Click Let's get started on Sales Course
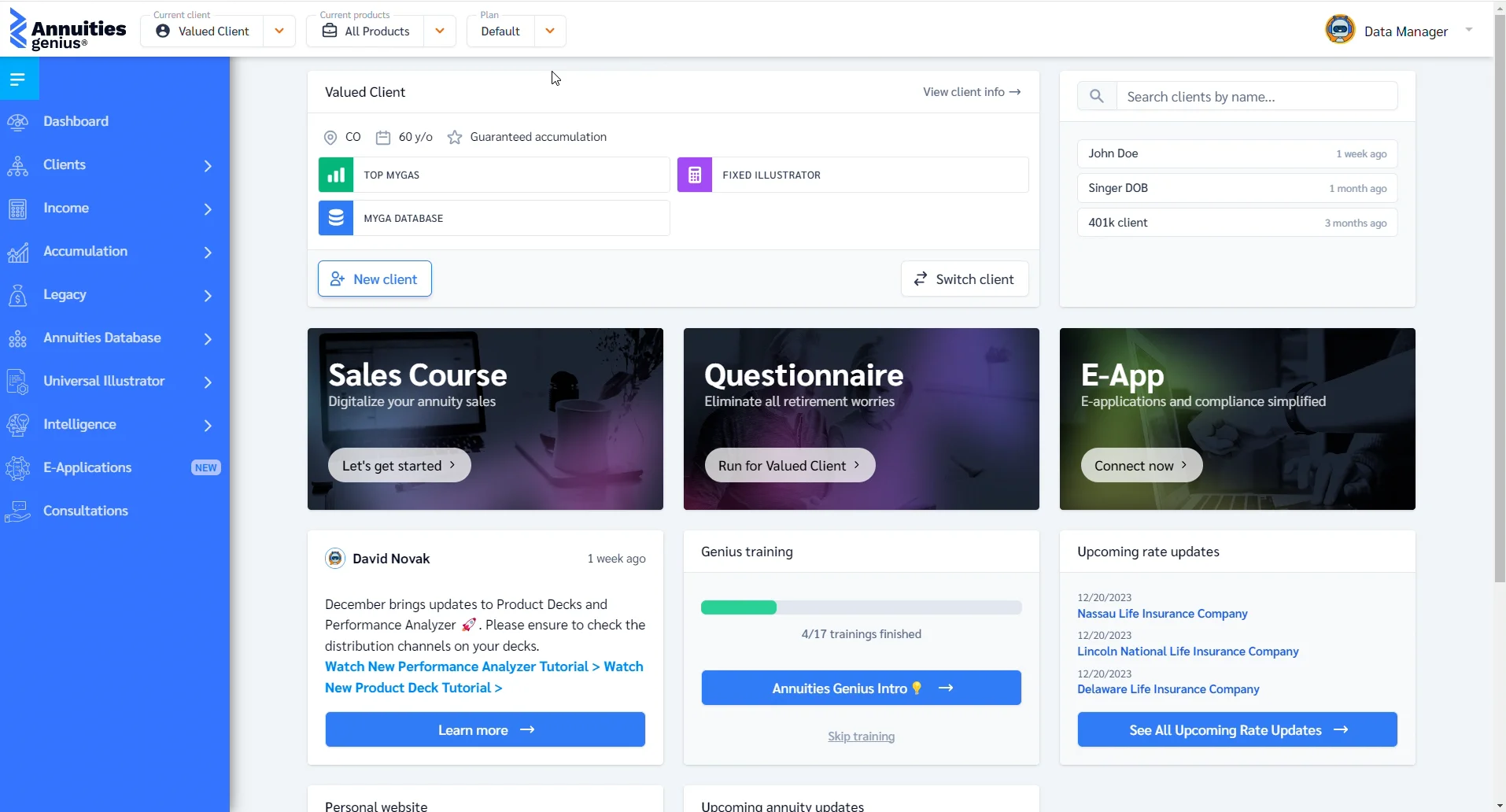The height and width of the screenshot is (812, 1506). pyautogui.click(x=400, y=465)
